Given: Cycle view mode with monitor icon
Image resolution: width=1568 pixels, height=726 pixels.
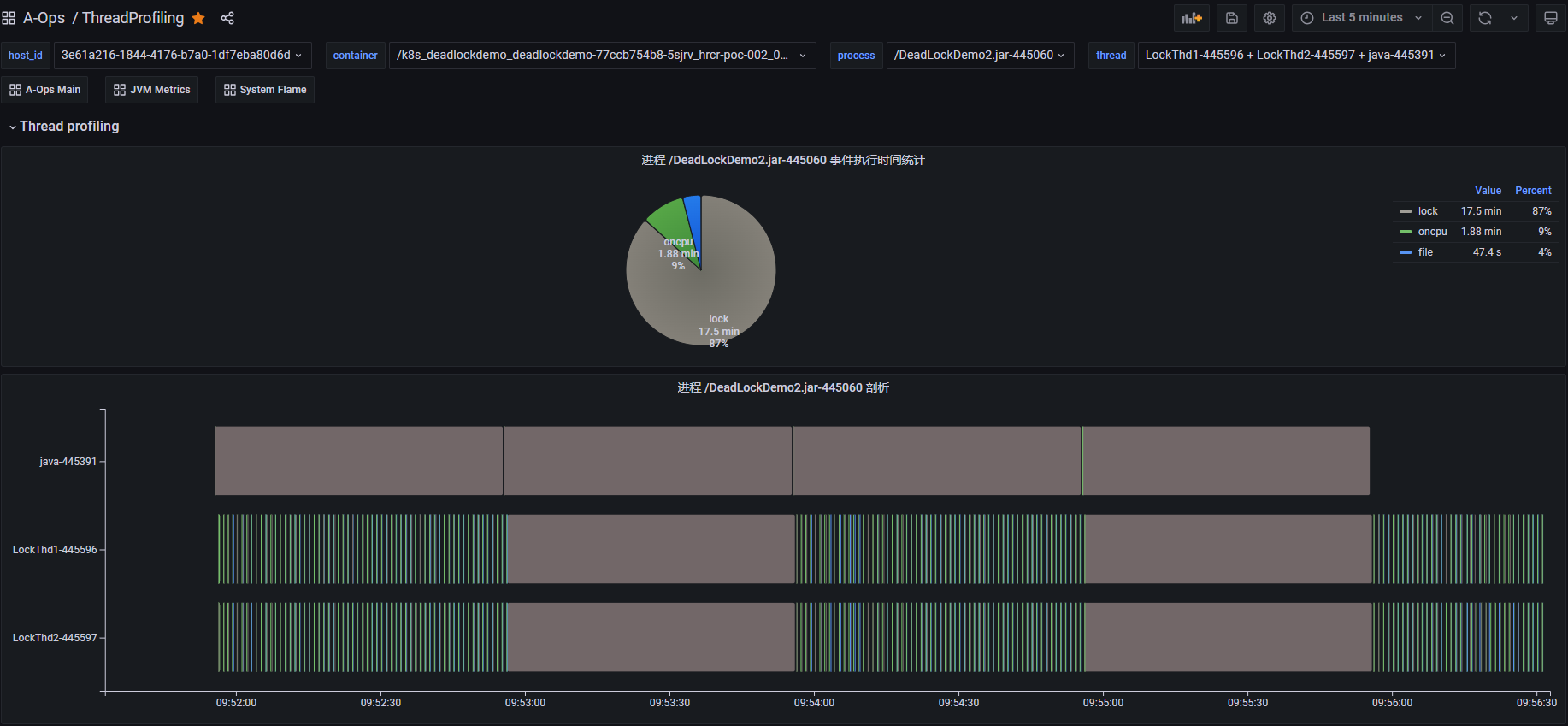Looking at the screenshot, I should (1550, 18).
